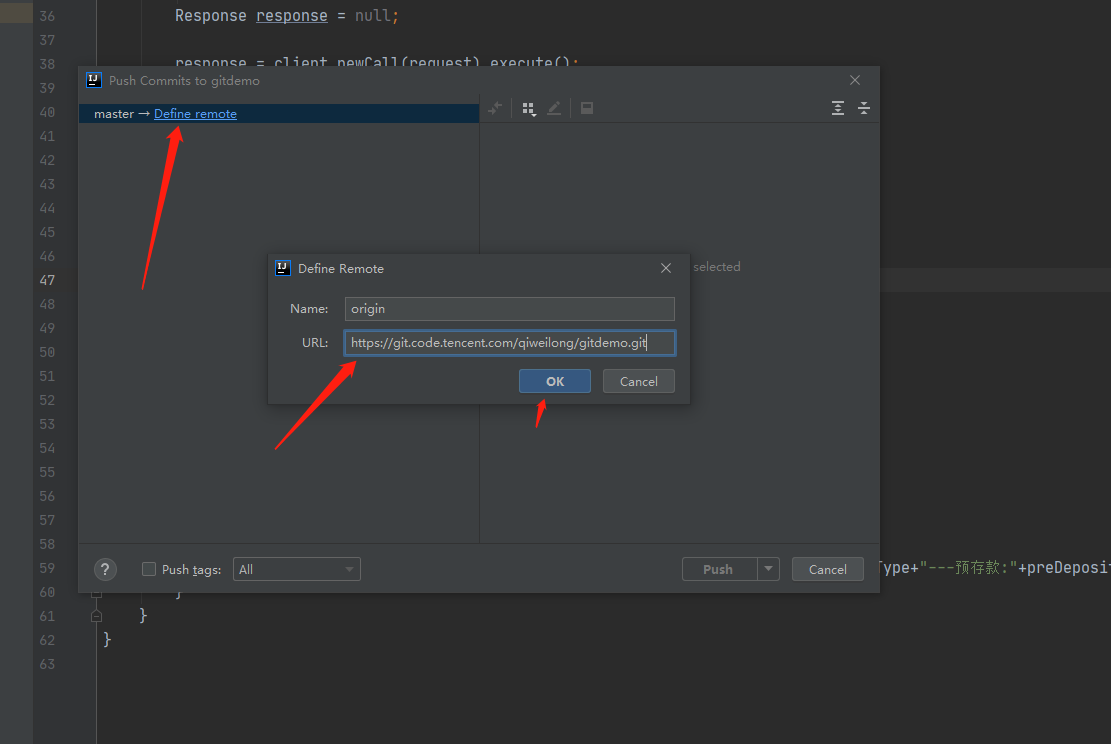1111x744 pixels.
Task: Focus the URL field with git address
Action: pos(509,343)
